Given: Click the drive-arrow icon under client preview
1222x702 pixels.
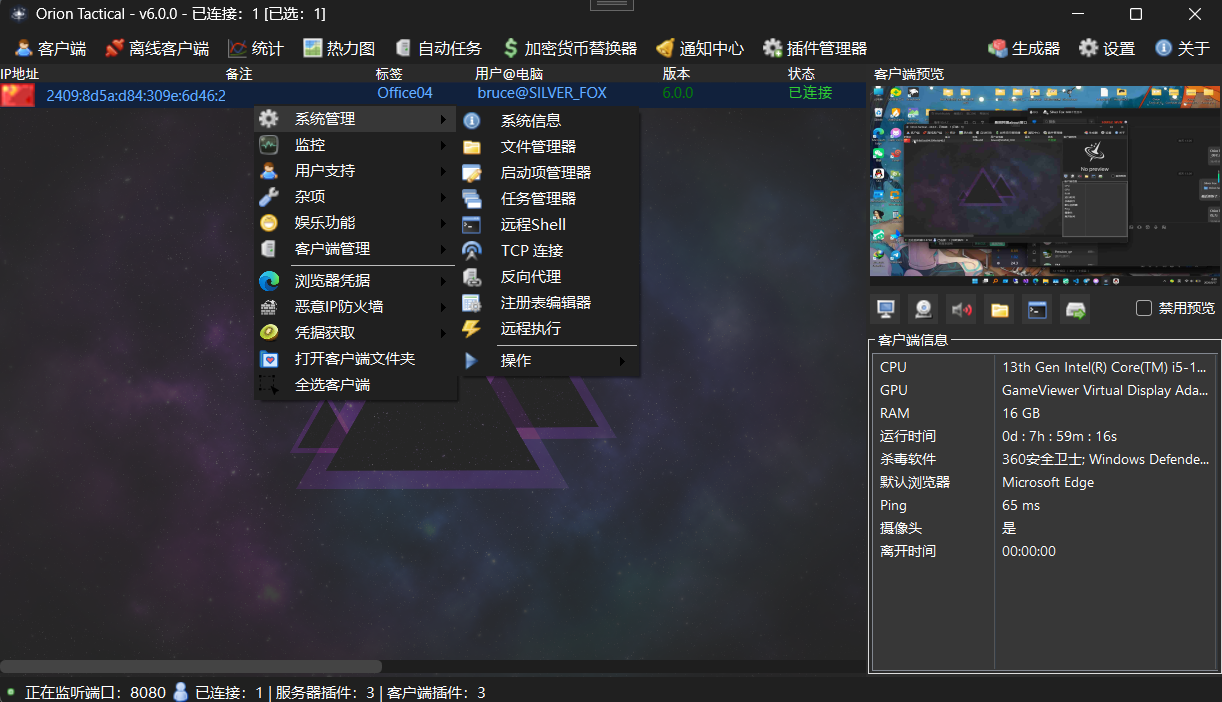Looking at the screenshot, I should pyautogui.click(x=1076, y=310).
